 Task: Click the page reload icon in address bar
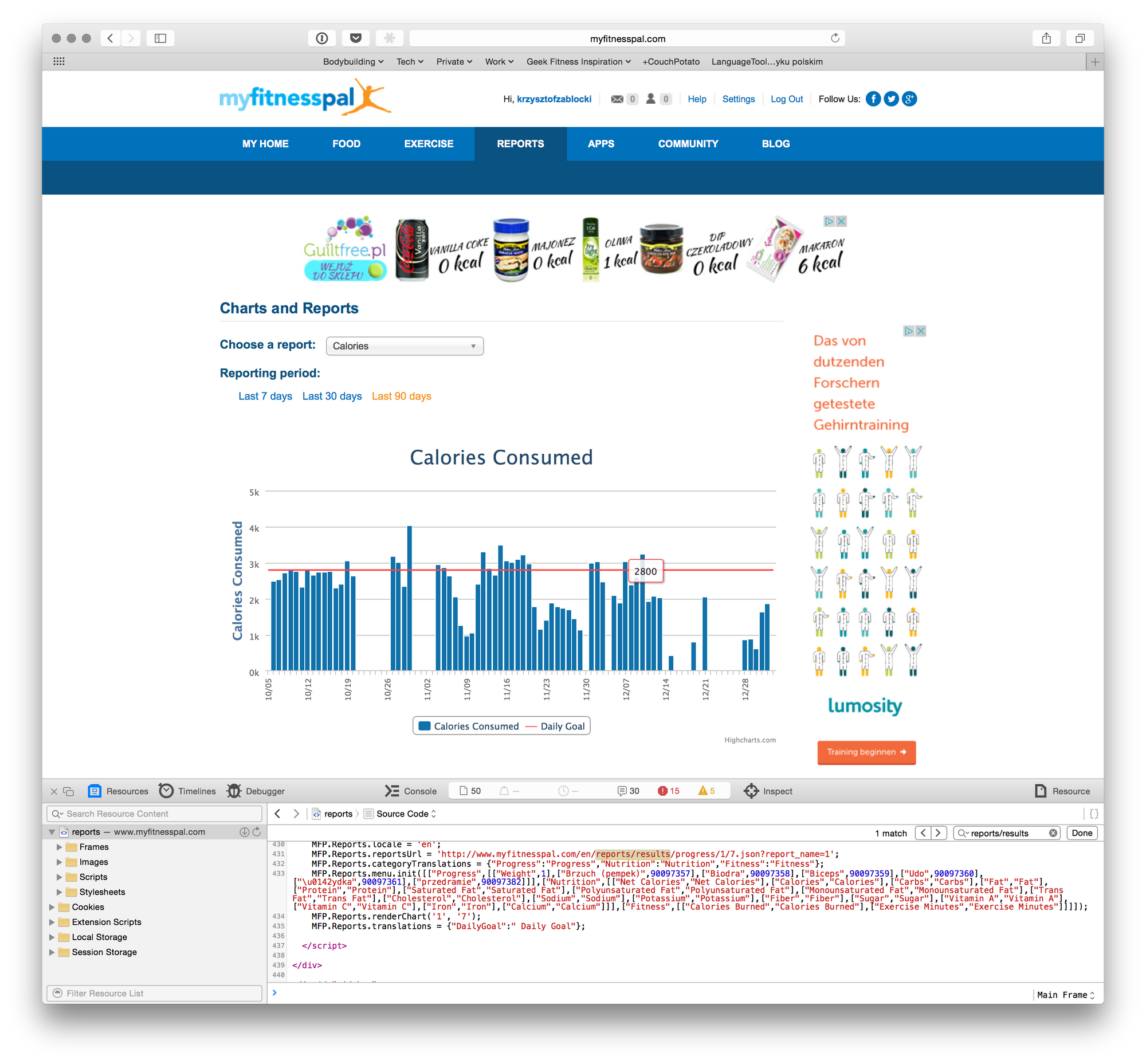(x=834, y=38)
